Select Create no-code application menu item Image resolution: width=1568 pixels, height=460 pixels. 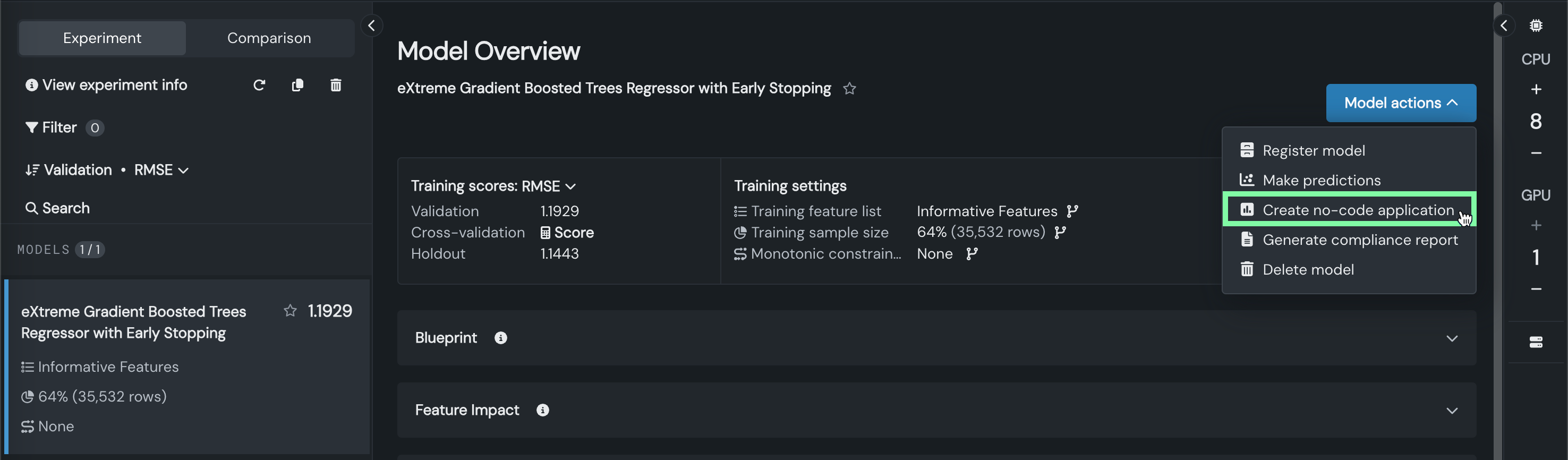click(1357, 210)
